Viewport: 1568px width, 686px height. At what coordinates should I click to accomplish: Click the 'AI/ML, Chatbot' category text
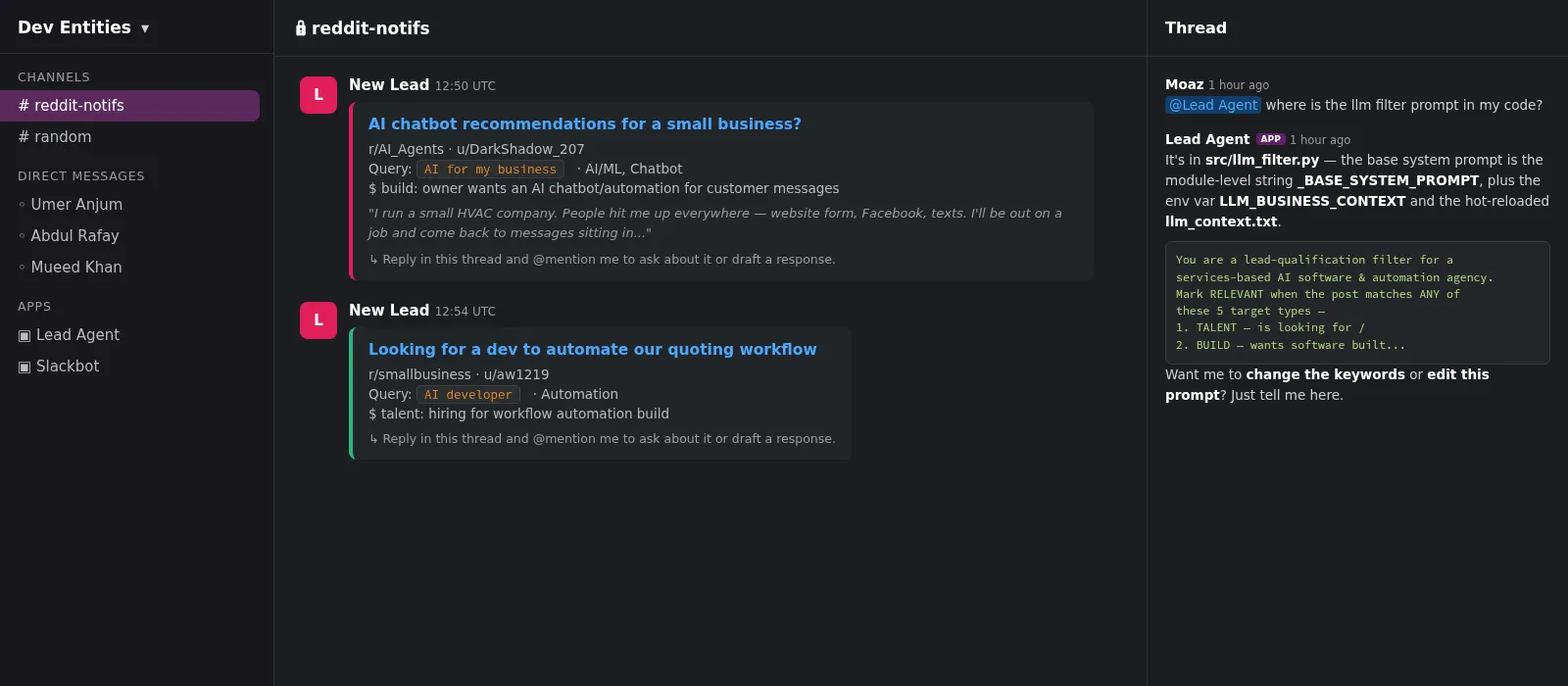click(633, 169)
